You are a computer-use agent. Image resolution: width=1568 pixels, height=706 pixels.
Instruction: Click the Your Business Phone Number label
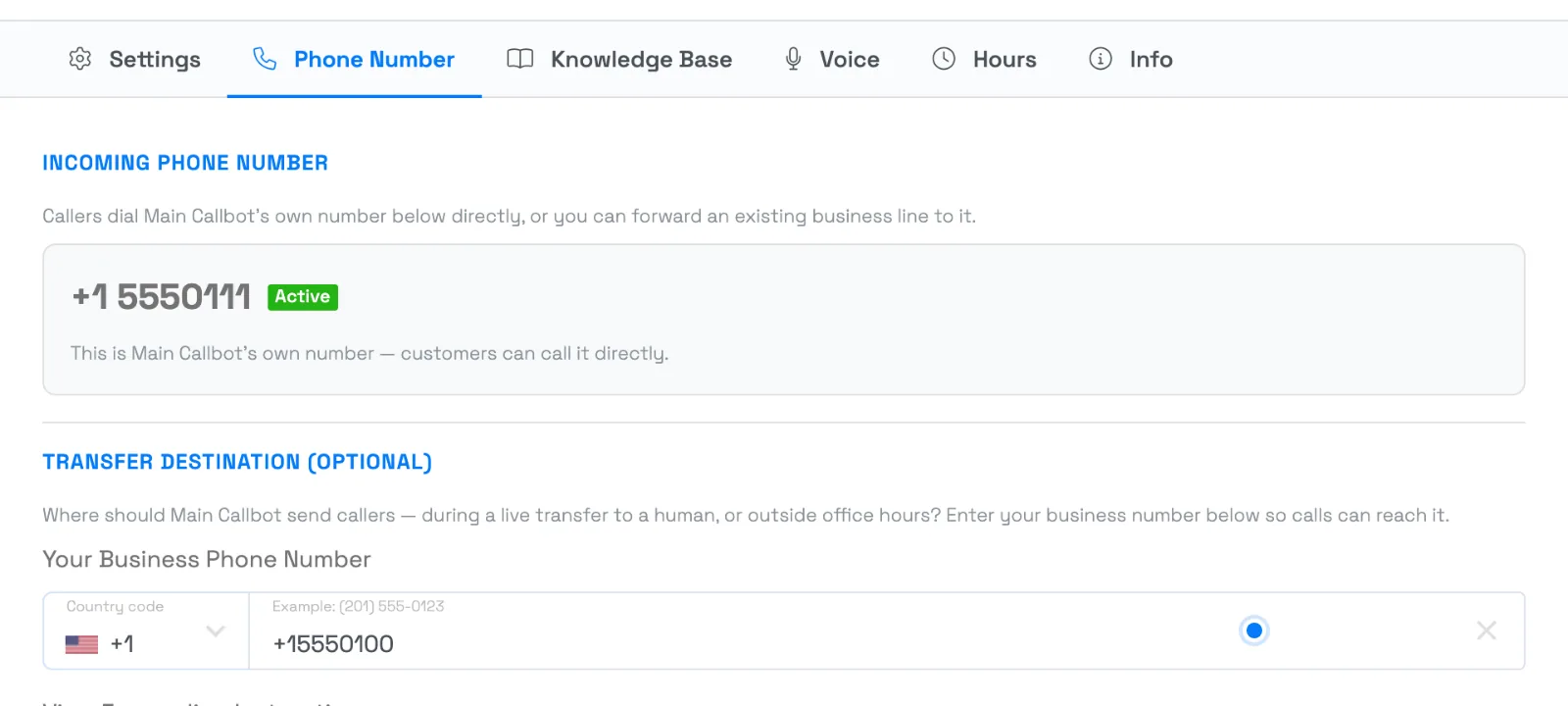(x=207, y=559)
